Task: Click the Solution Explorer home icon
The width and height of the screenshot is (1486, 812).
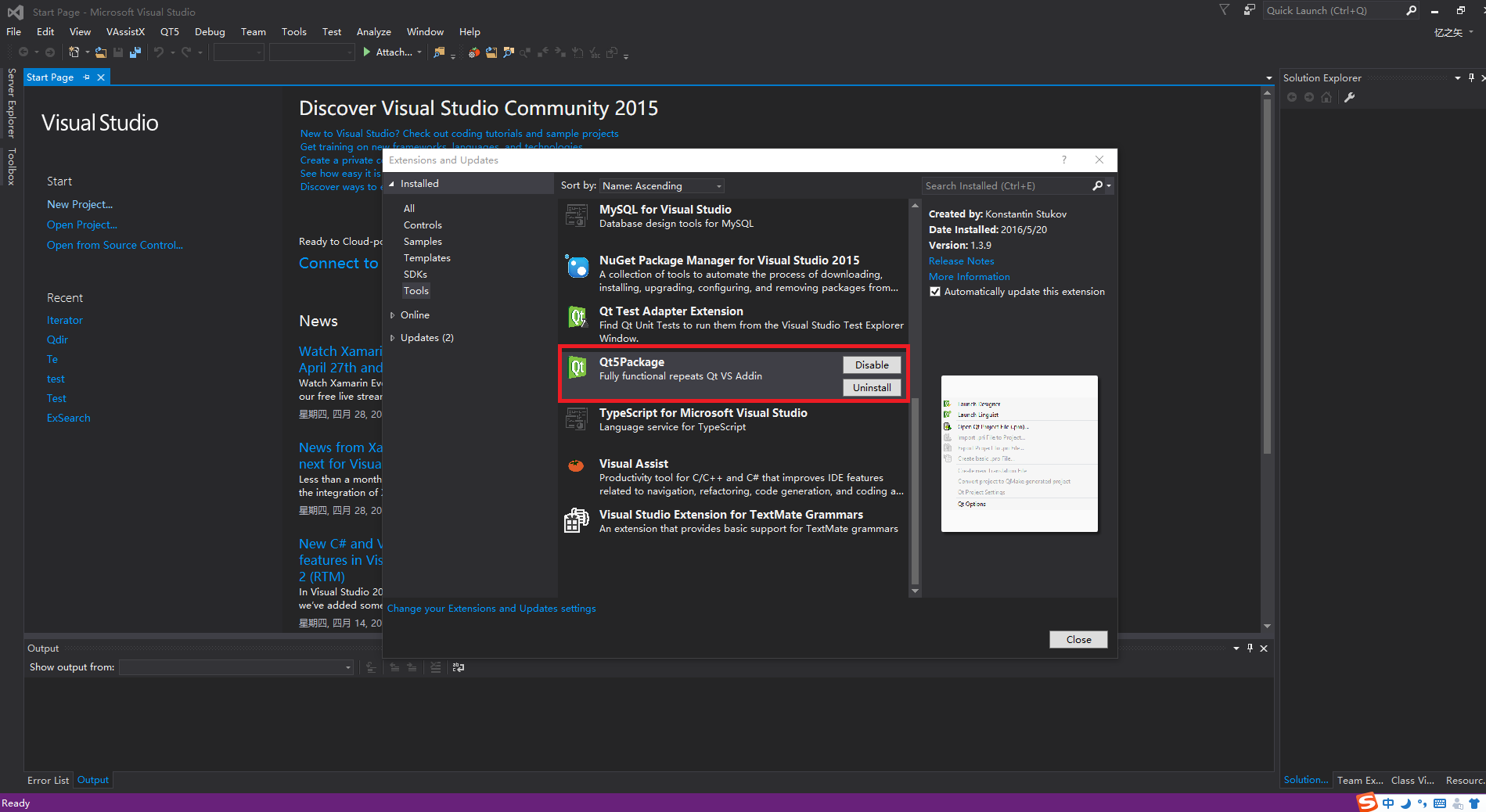Action: (x=1326, y=97)
